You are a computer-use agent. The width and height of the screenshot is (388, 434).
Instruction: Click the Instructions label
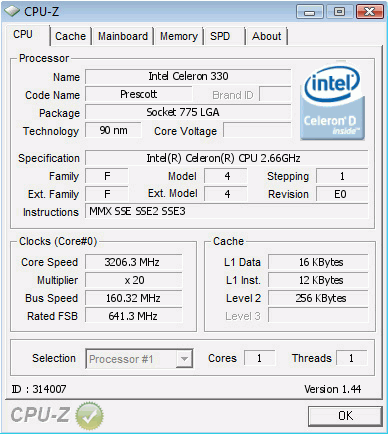(51, 212)
